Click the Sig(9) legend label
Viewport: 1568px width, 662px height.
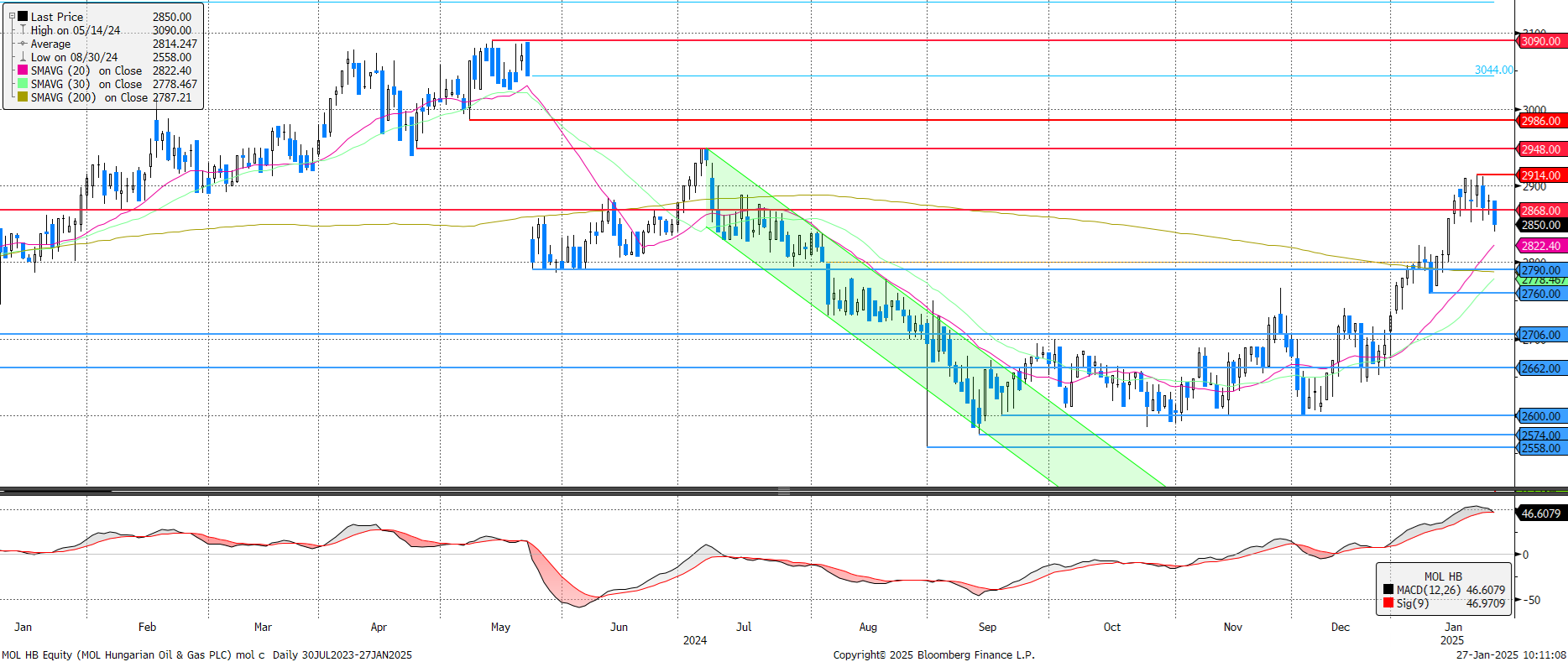click(x=1413, y=603)
